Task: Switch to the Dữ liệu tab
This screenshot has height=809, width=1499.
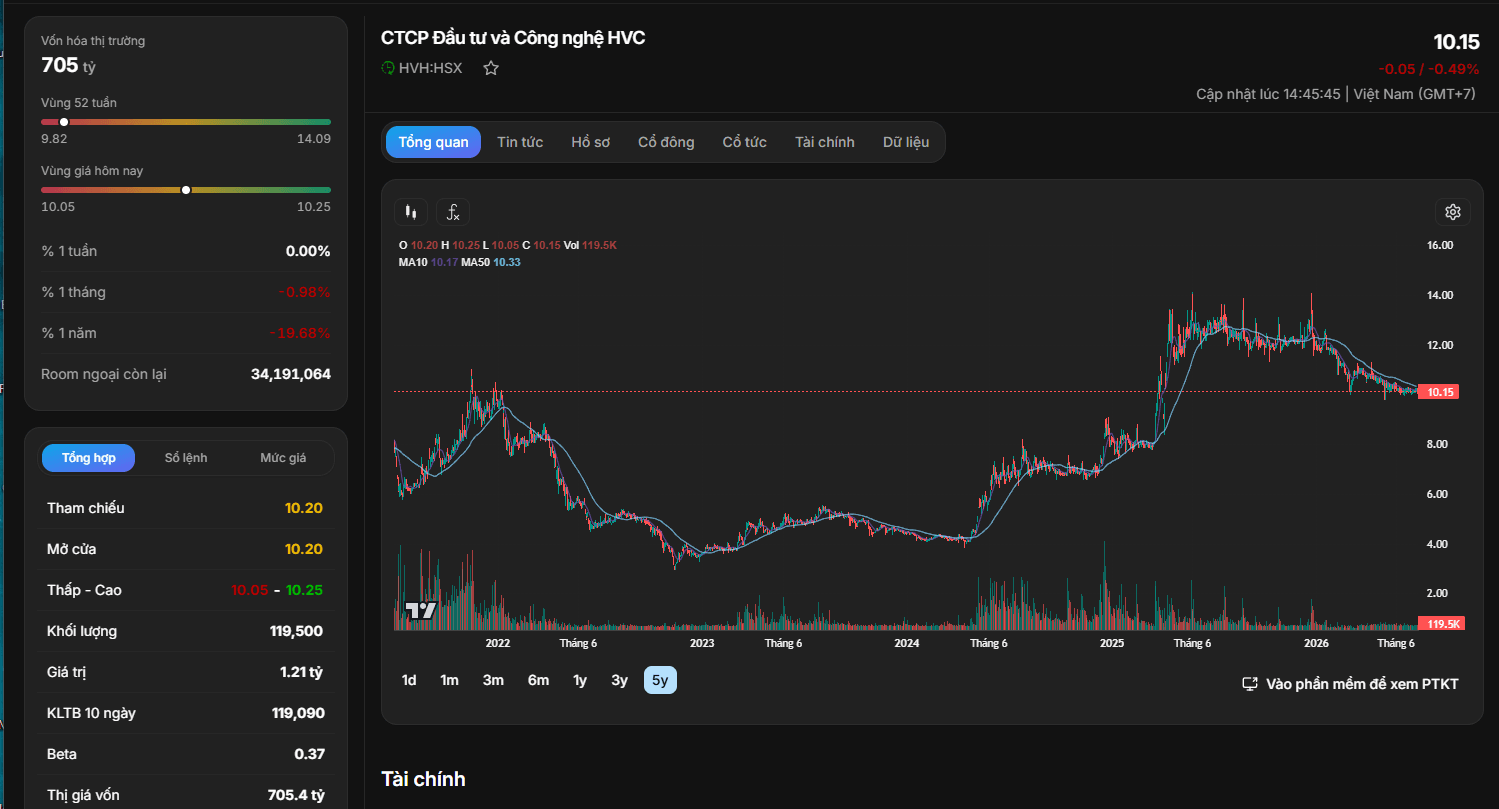Action: [906, 142]
